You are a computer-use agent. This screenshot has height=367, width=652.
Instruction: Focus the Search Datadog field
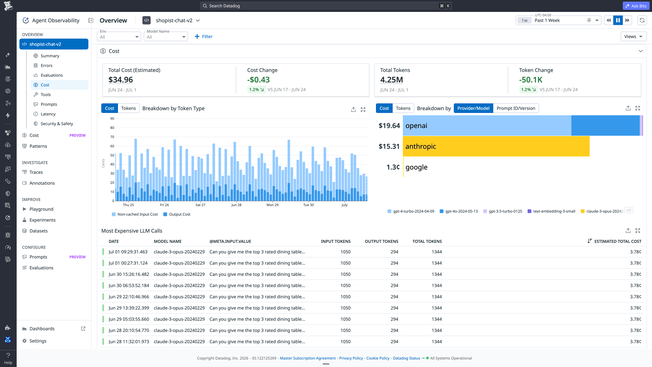(x=326, y=6)
